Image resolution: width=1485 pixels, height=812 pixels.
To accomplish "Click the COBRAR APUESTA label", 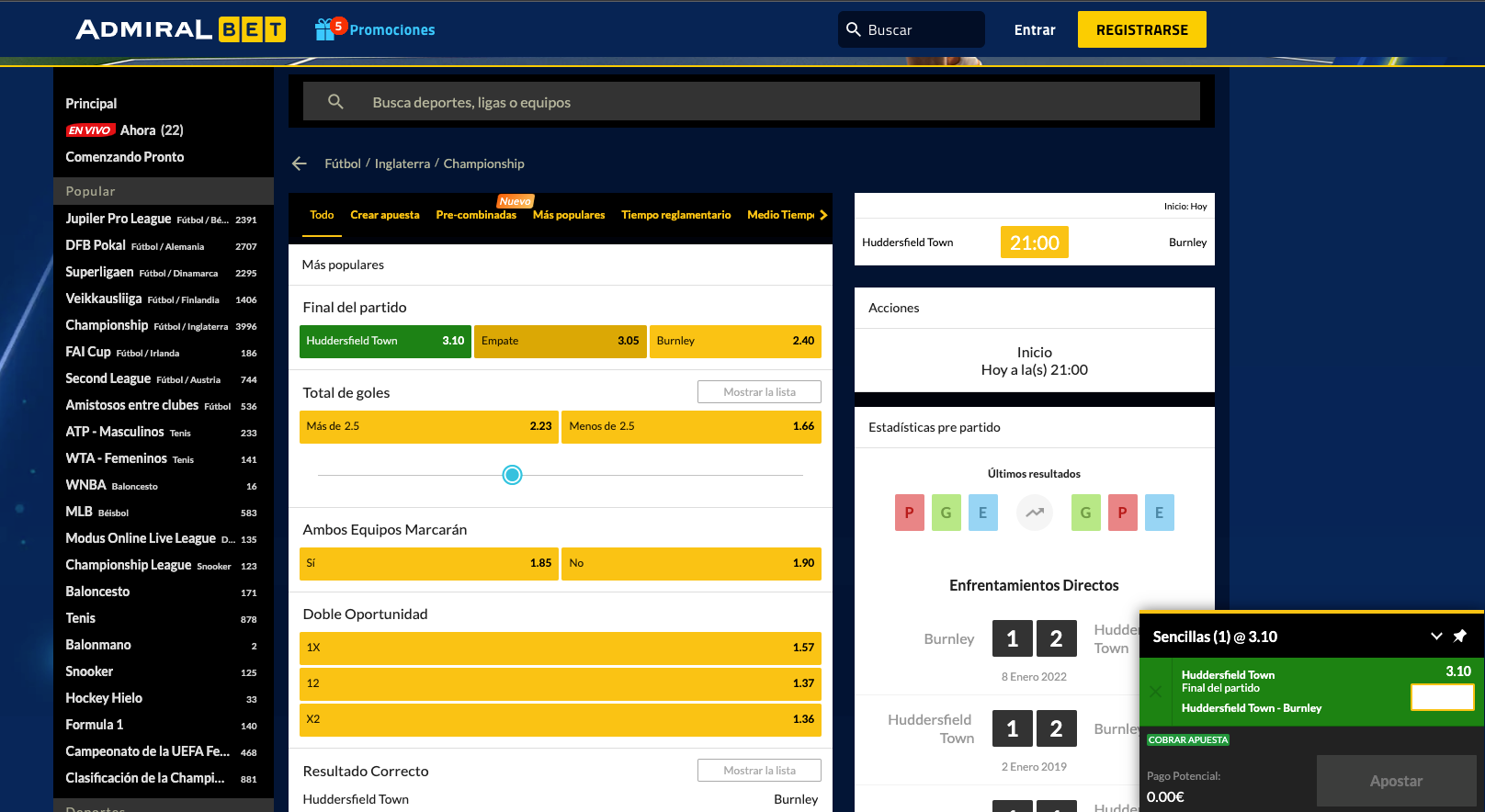I will pyautogui.click(x=1188, y=740).
